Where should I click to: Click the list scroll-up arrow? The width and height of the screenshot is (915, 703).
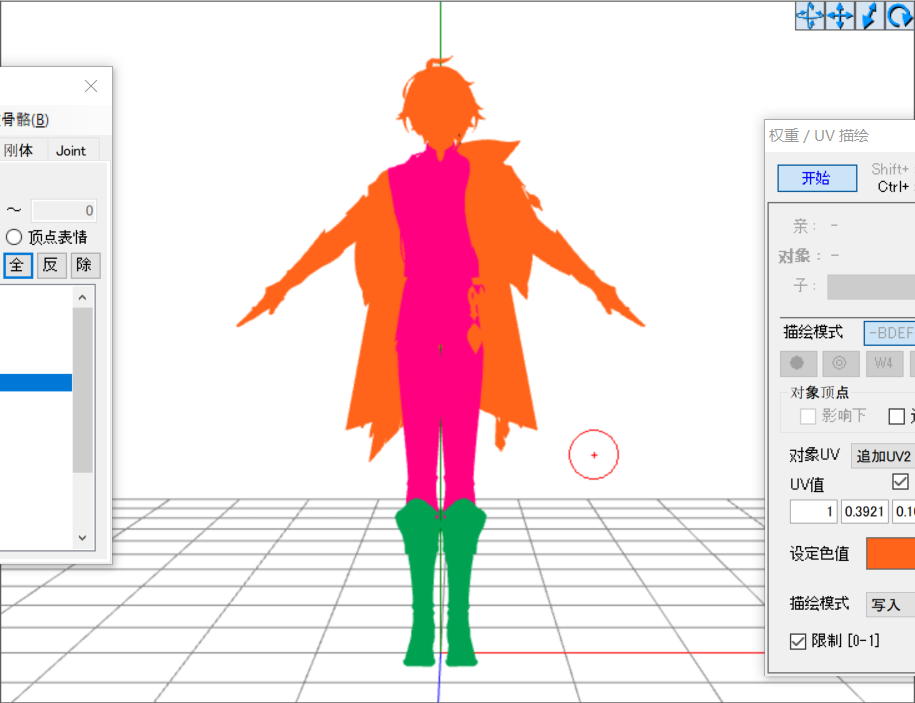pyautogui.click(x=82, y=298)
